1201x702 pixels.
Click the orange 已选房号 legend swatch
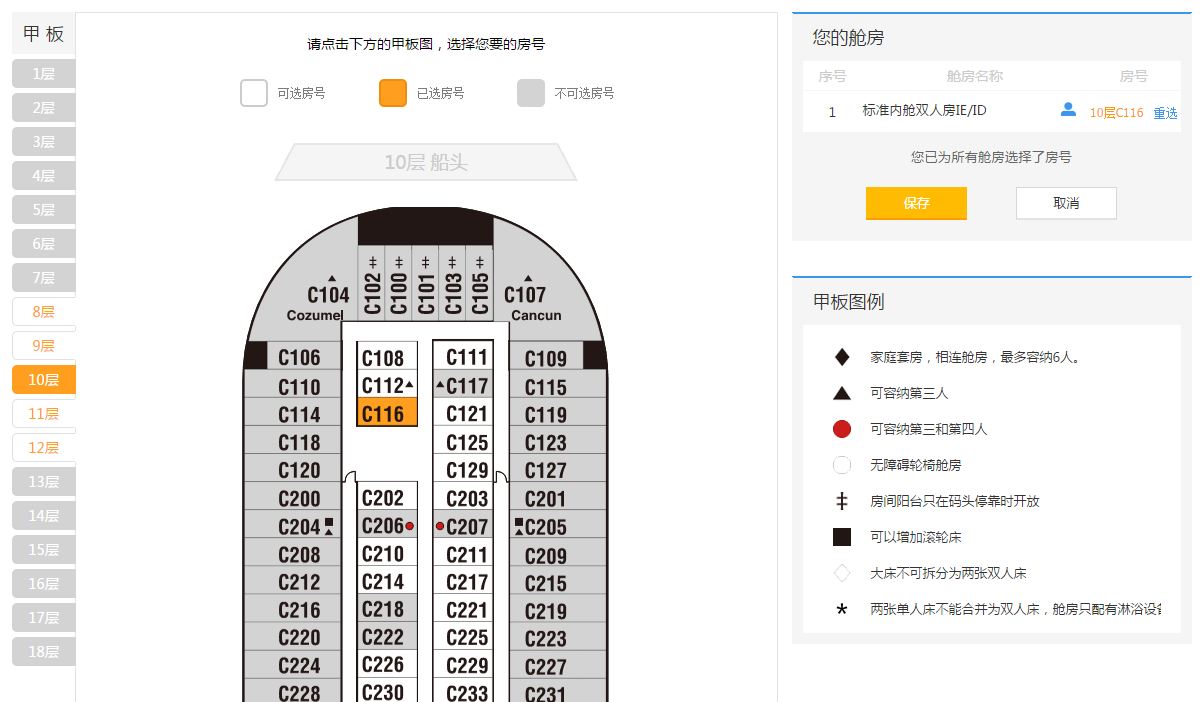(x=393, y=93)
